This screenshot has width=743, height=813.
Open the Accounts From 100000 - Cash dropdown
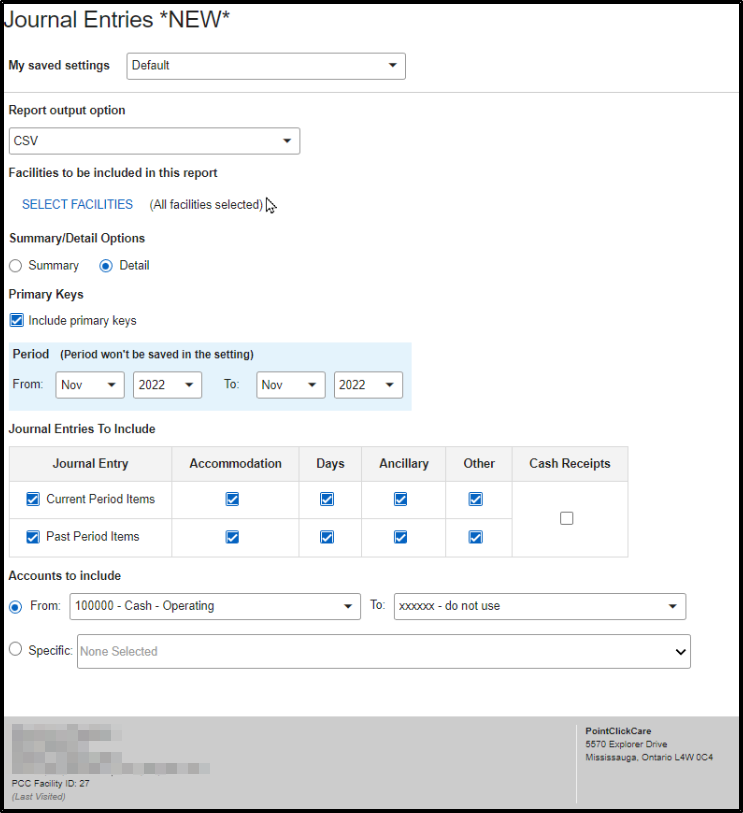(214, 606)
